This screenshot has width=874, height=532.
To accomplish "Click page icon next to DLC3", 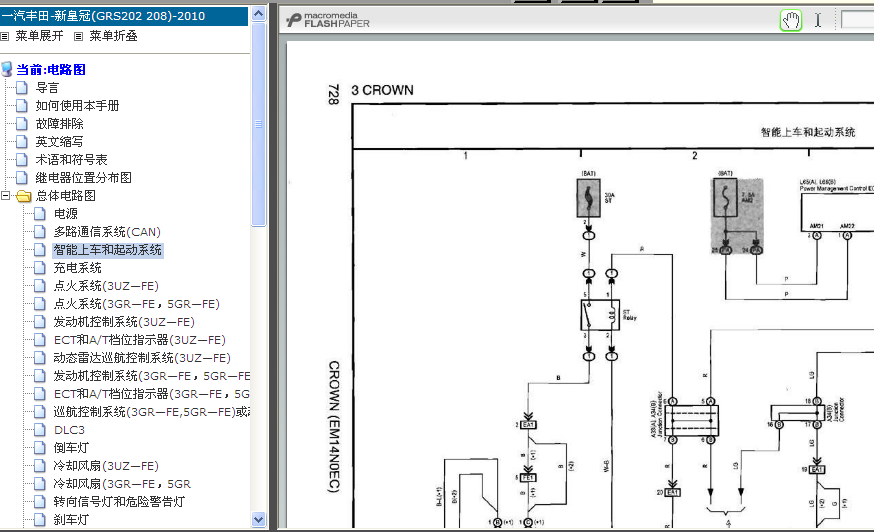I will tap(40, 430).
